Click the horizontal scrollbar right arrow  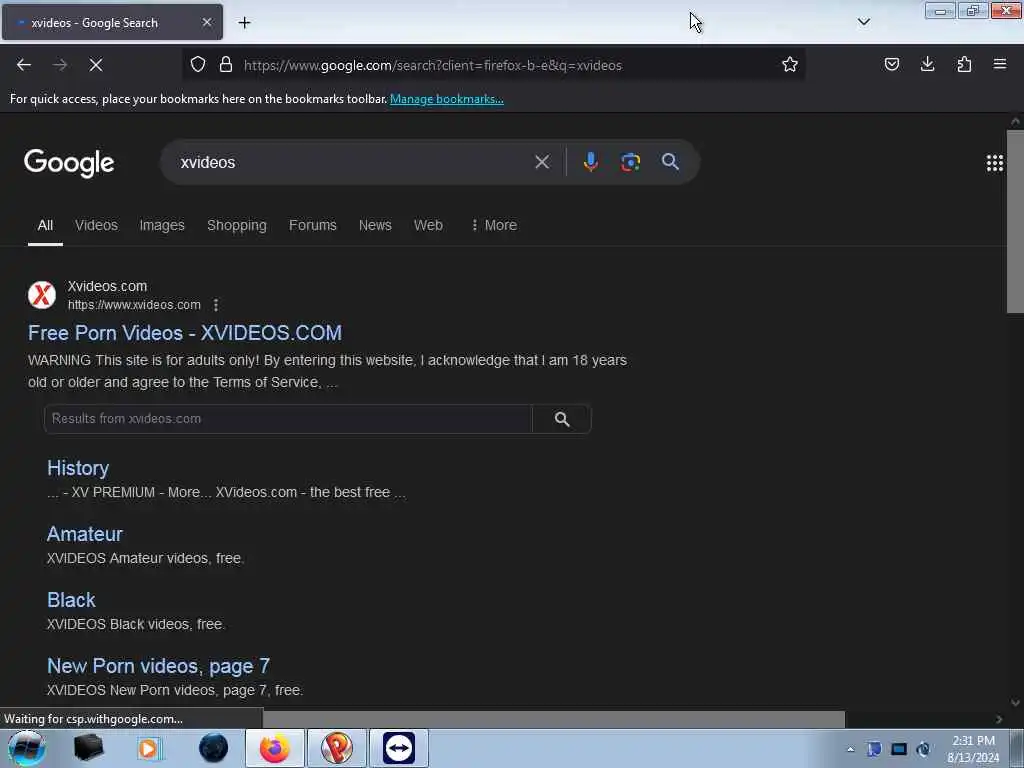click(999, 719)
